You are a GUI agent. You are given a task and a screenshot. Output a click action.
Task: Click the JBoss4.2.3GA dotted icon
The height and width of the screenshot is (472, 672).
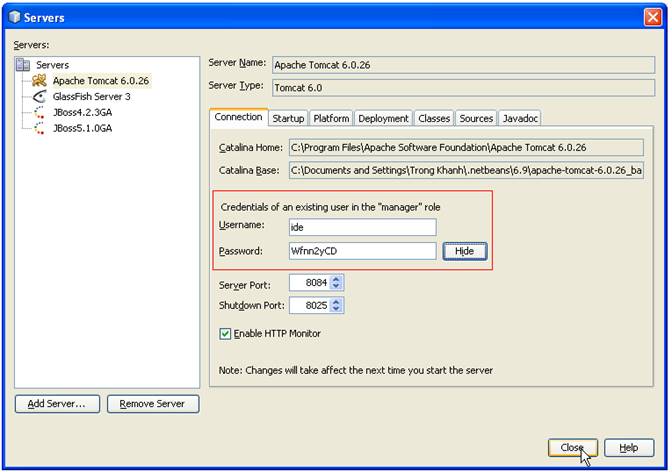[x=39, y=112]
